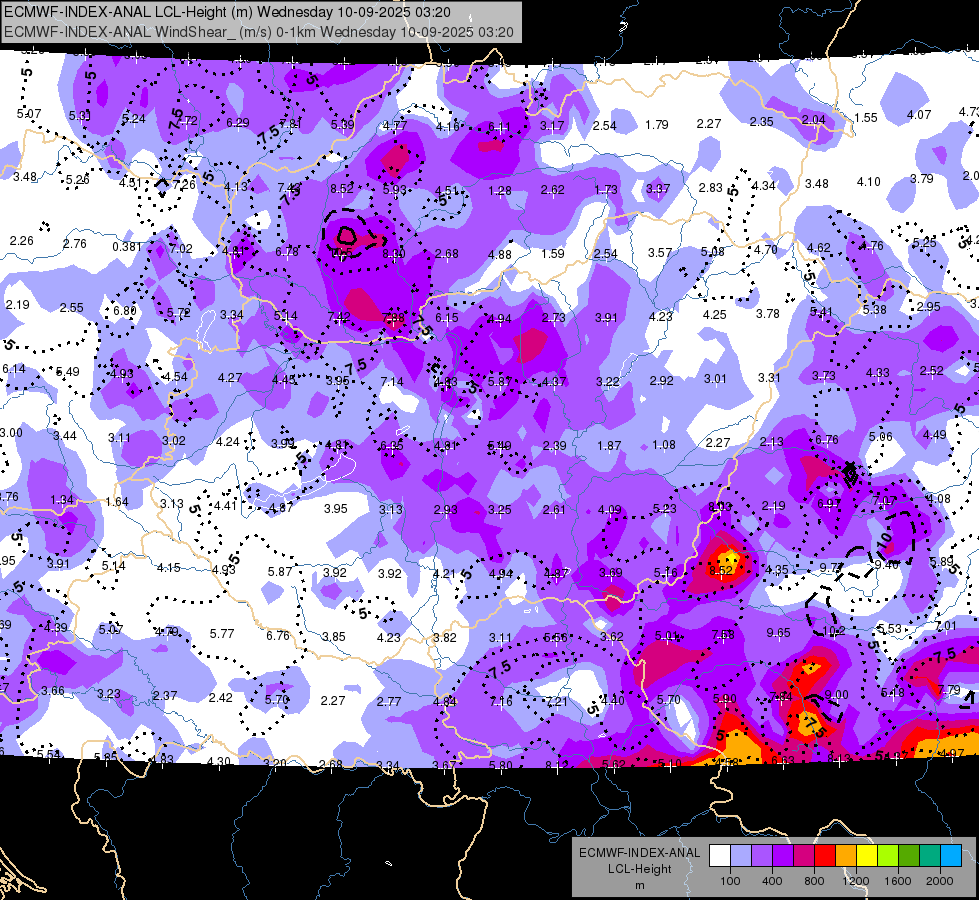
Task: Click the legend scale label 1600
Action: (898, 881)
